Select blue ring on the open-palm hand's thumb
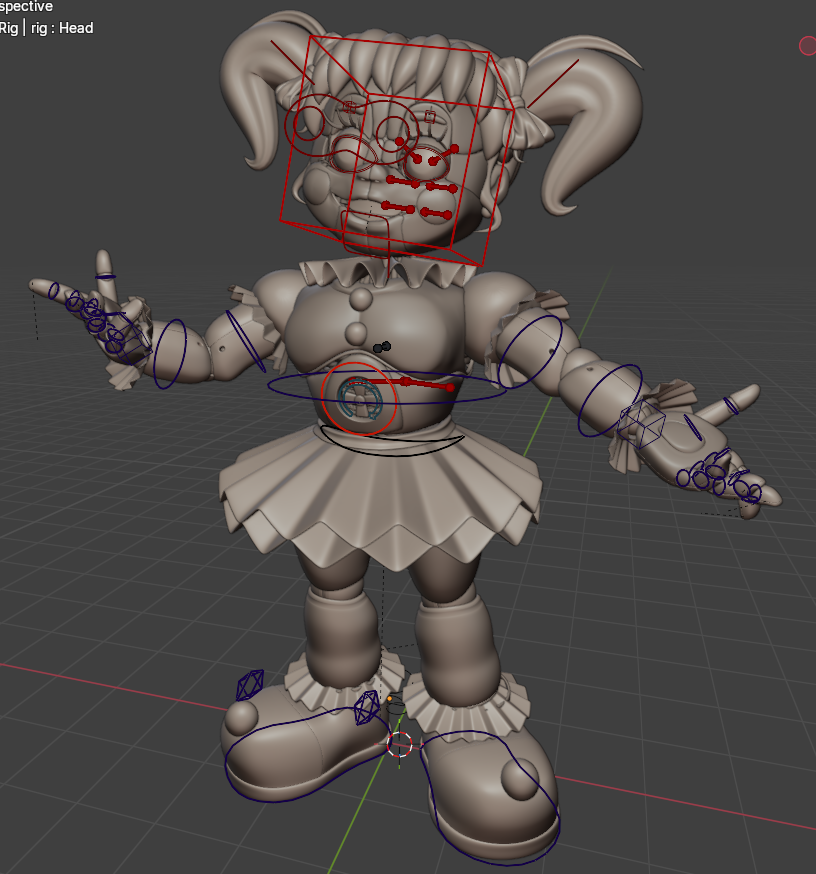The image size is (816, 874). pos(731,406)
